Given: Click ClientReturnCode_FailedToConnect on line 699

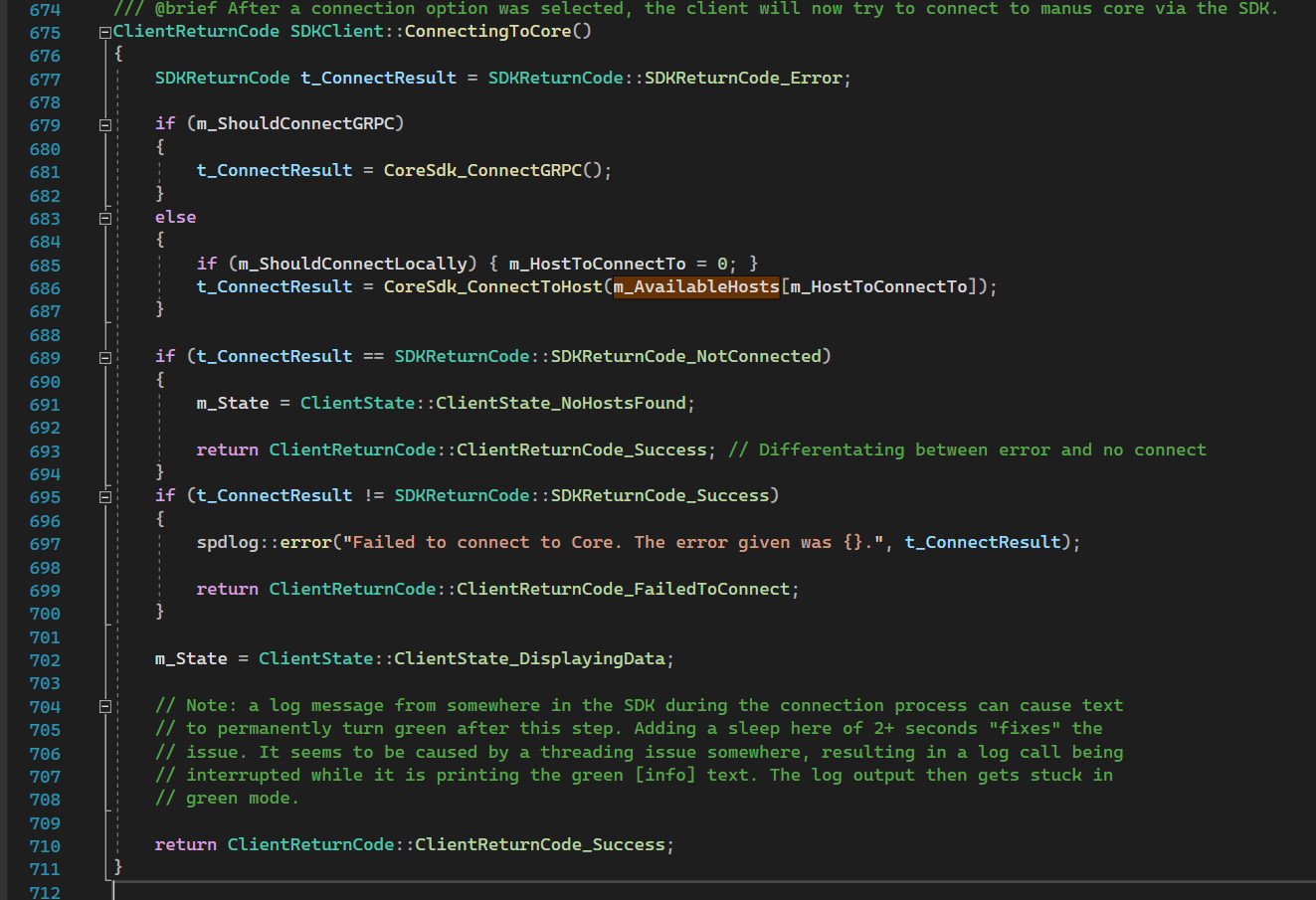Looking at the screenshot, I should 624,589.
